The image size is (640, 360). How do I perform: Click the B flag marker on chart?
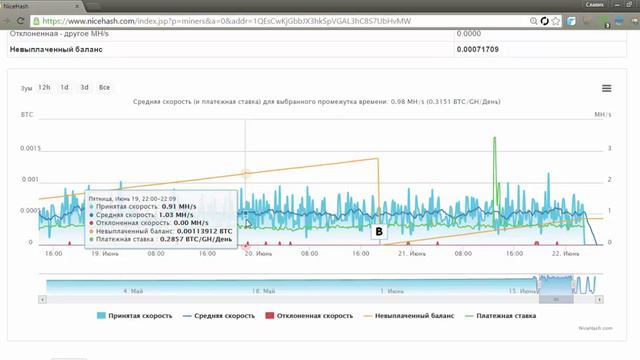(379, 231)
